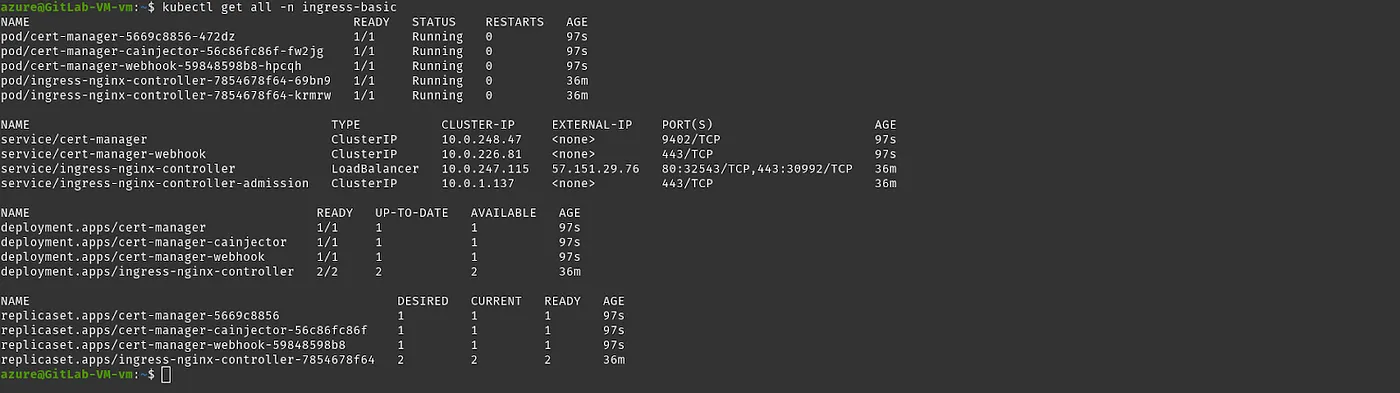Viewport: 1400px width, 393px height.
Task: Select replicaset.apps/ingress-nginx-controller-7854678f64
Action: [x=188, y=360]
